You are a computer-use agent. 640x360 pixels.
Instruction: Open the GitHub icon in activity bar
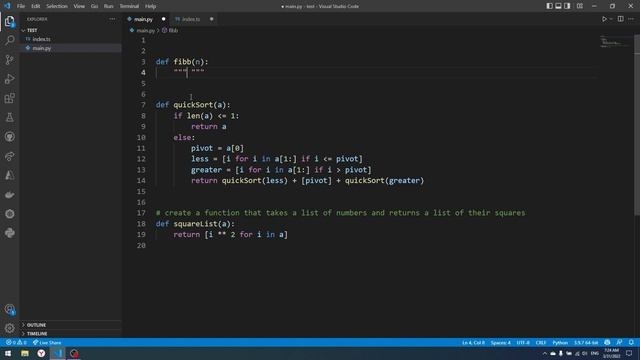click(x=9, y=137)
